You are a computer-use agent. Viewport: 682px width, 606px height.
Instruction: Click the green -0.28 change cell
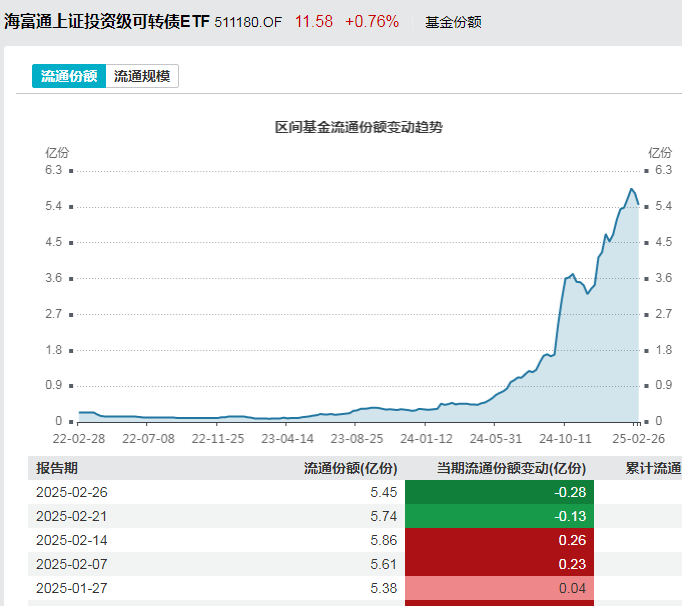499,492
